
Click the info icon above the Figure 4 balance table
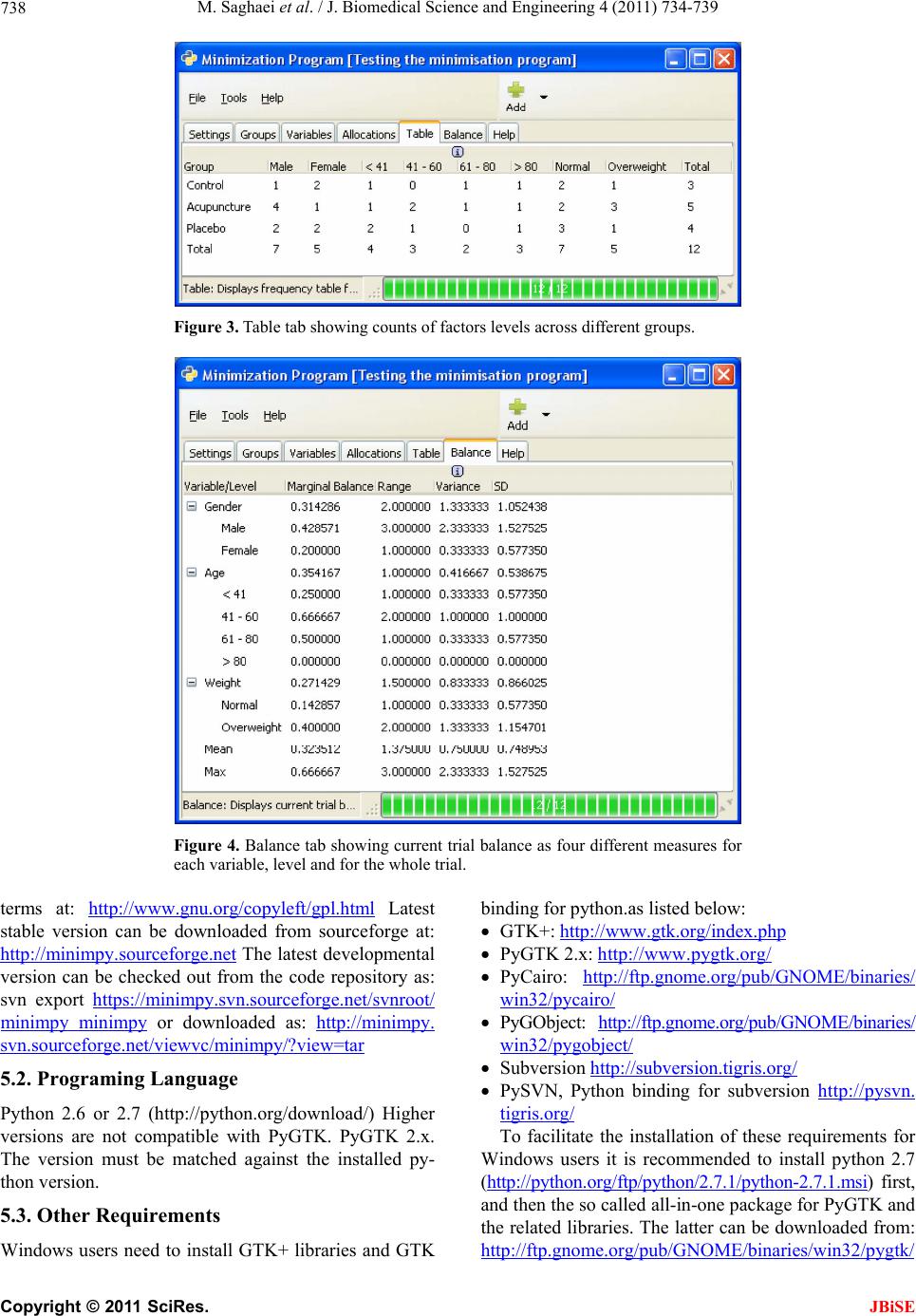[x=458, y=471]
